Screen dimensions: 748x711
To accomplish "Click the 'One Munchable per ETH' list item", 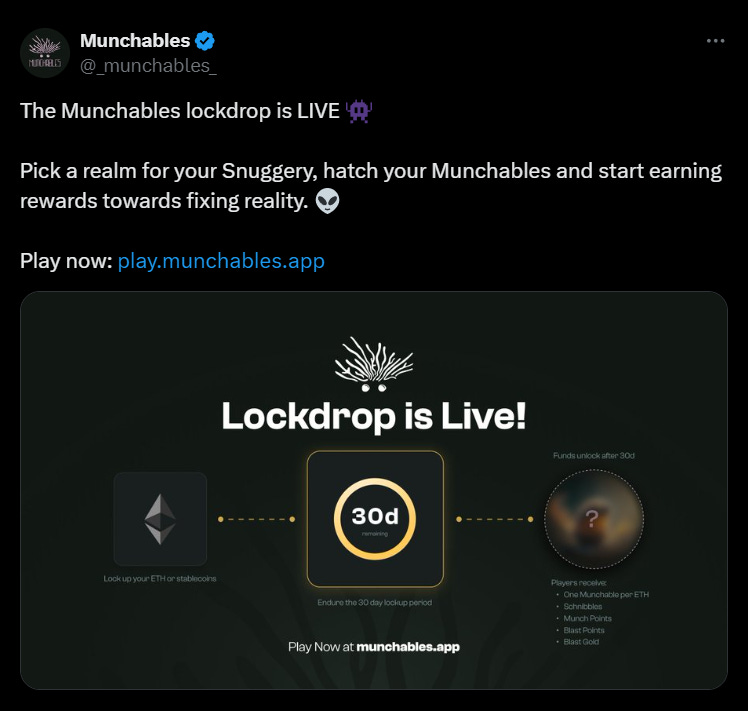I will pyautogui.click(x=606, y=595).
